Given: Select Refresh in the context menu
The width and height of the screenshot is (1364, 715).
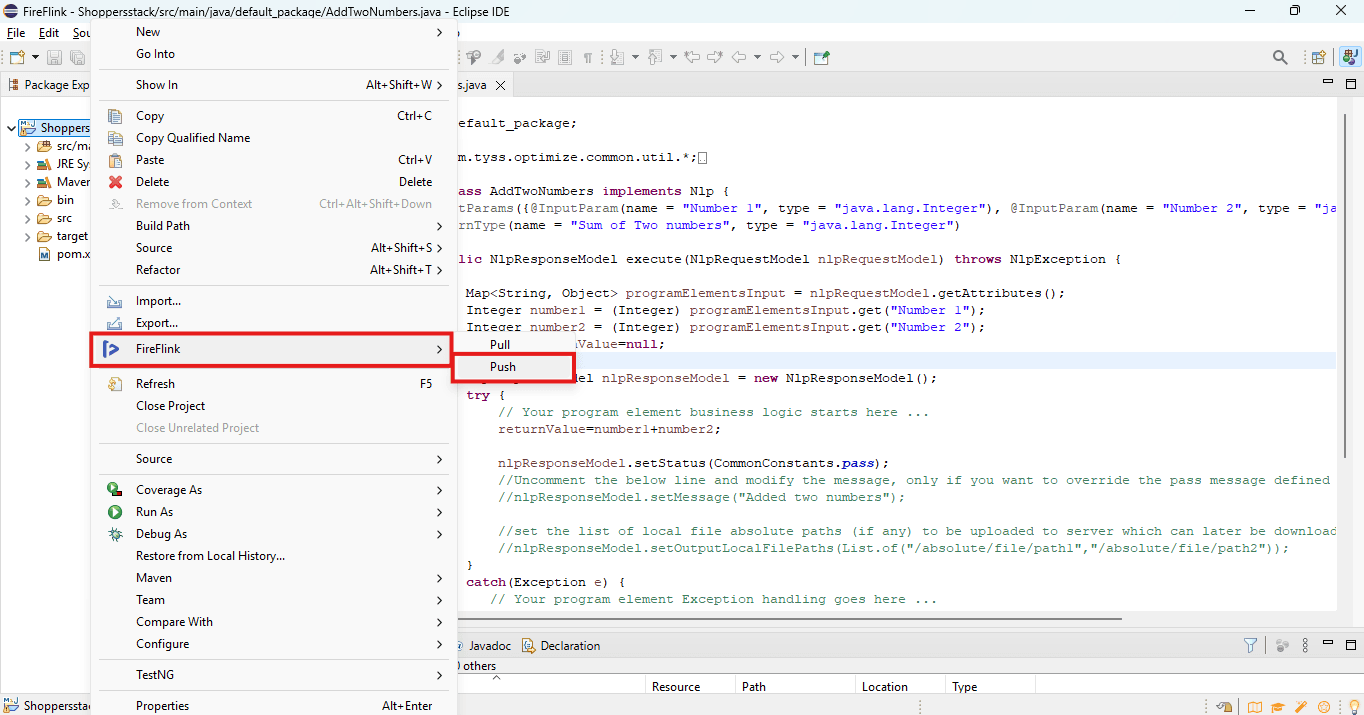Looking at the screenshot, I should point(271,384).
